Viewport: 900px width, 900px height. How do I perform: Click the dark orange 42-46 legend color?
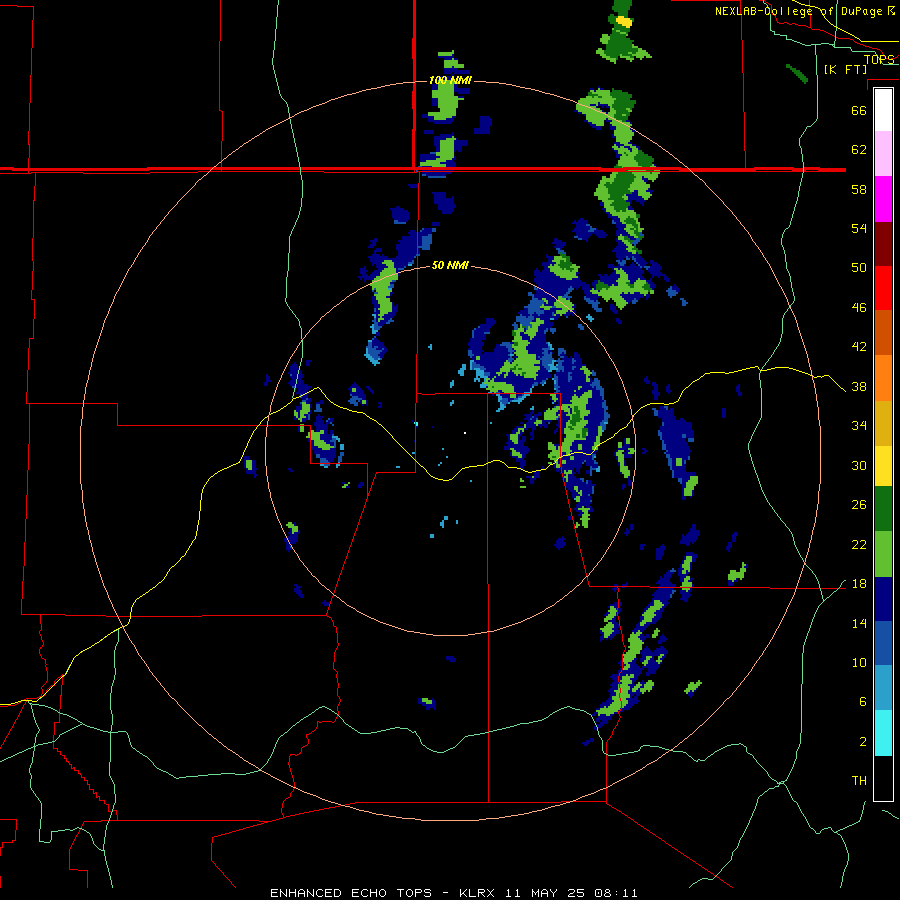(x=883, y=333)
